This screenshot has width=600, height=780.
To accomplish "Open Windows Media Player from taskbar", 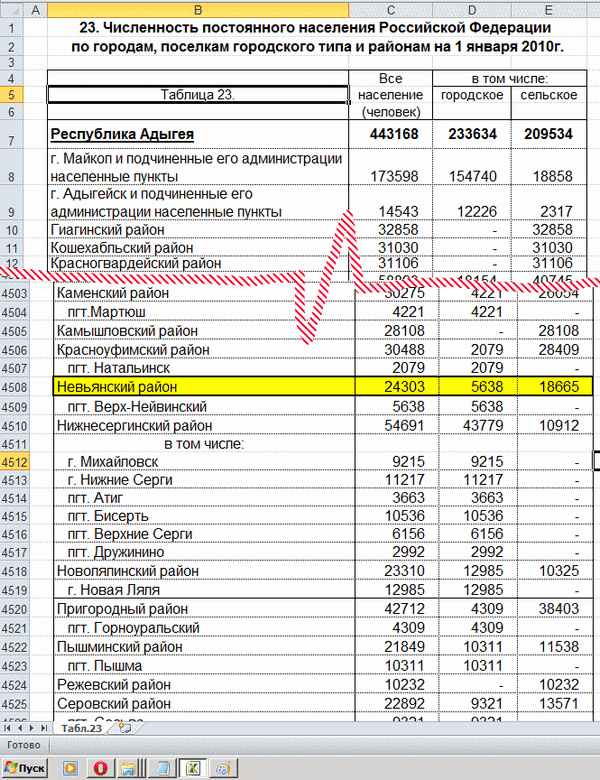I will [70, 769].
